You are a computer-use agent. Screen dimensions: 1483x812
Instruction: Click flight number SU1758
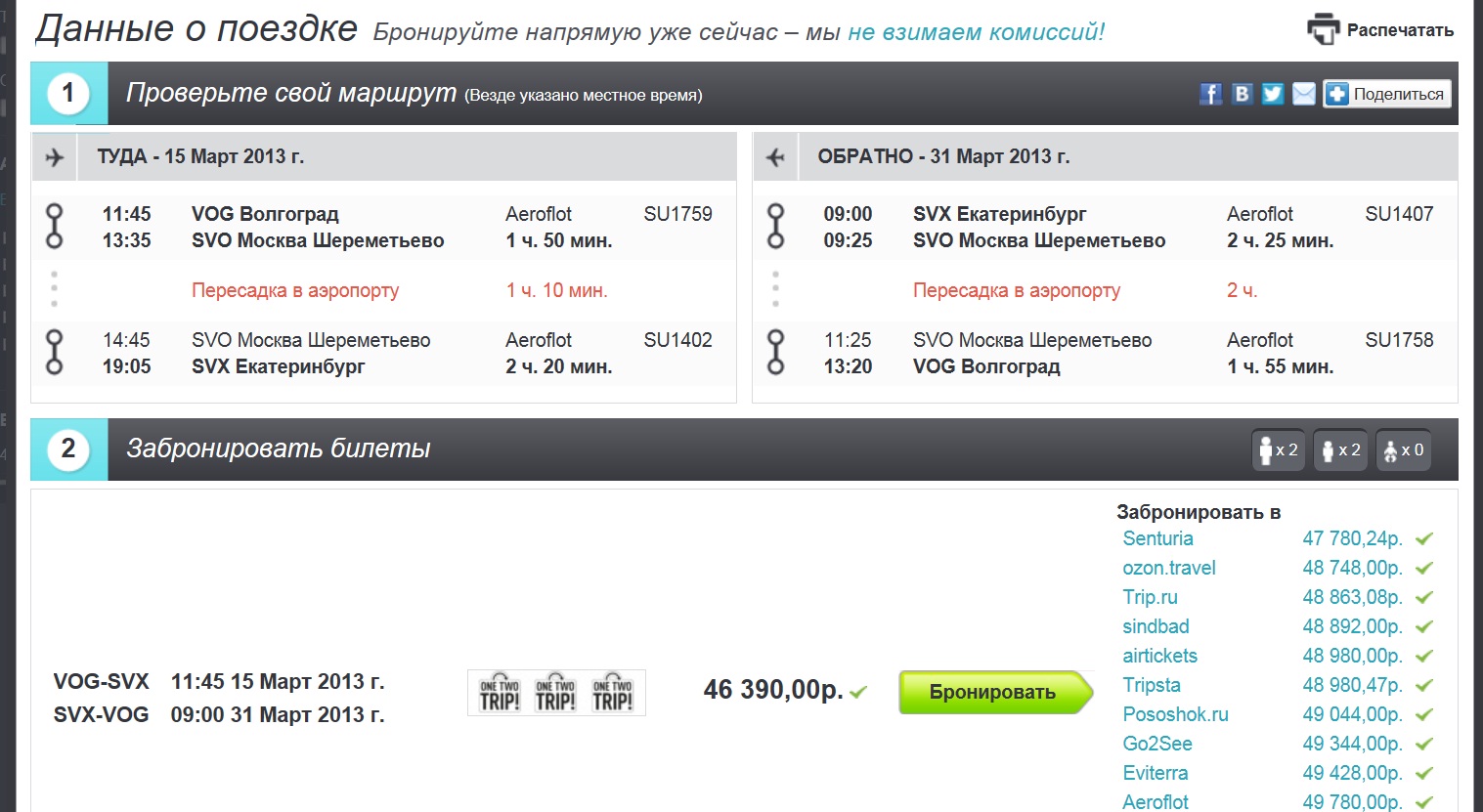[x=1399, y=340]
